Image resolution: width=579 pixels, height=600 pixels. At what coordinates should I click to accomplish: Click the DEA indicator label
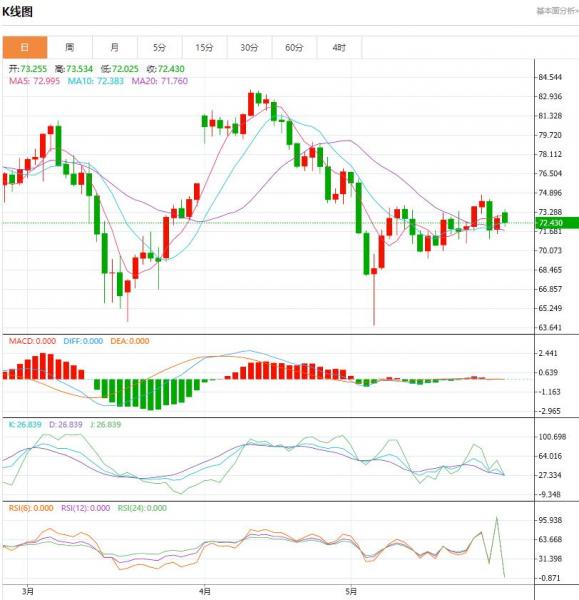pyautogui.click(x=130, y=341)
